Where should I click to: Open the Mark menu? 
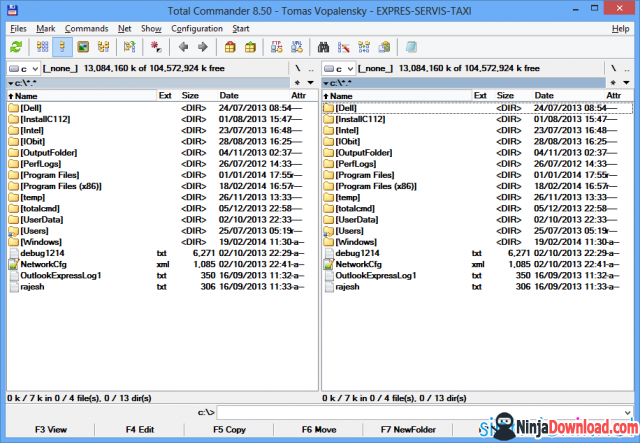coord(46,29)
